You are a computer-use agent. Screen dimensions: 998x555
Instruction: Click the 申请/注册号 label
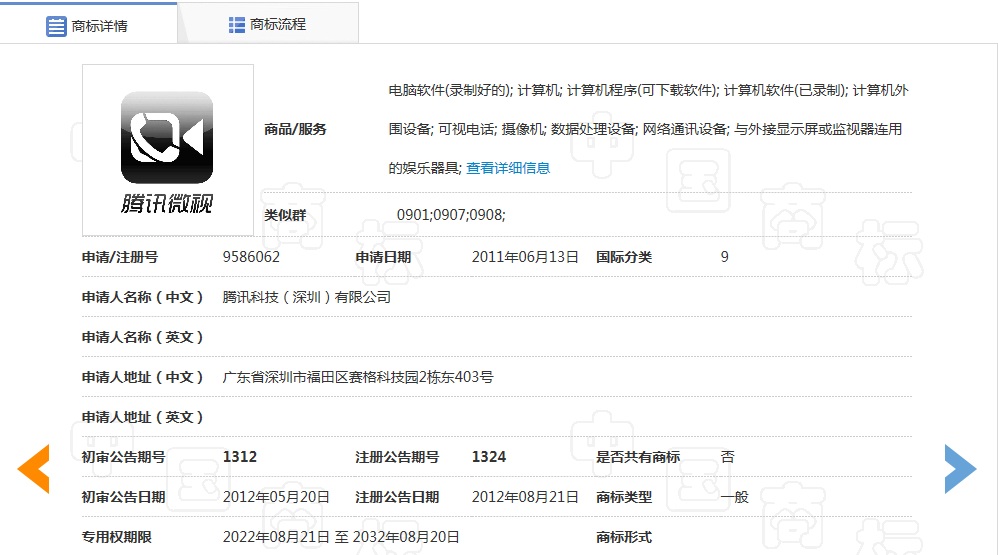pos(120,257)
